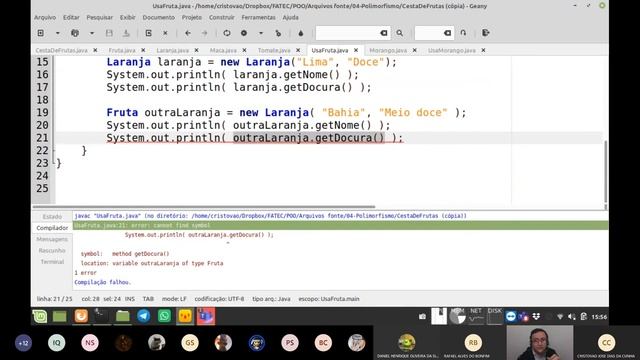Select the Estado message panel tab
The image size is (640, 360).
[52, 217]
